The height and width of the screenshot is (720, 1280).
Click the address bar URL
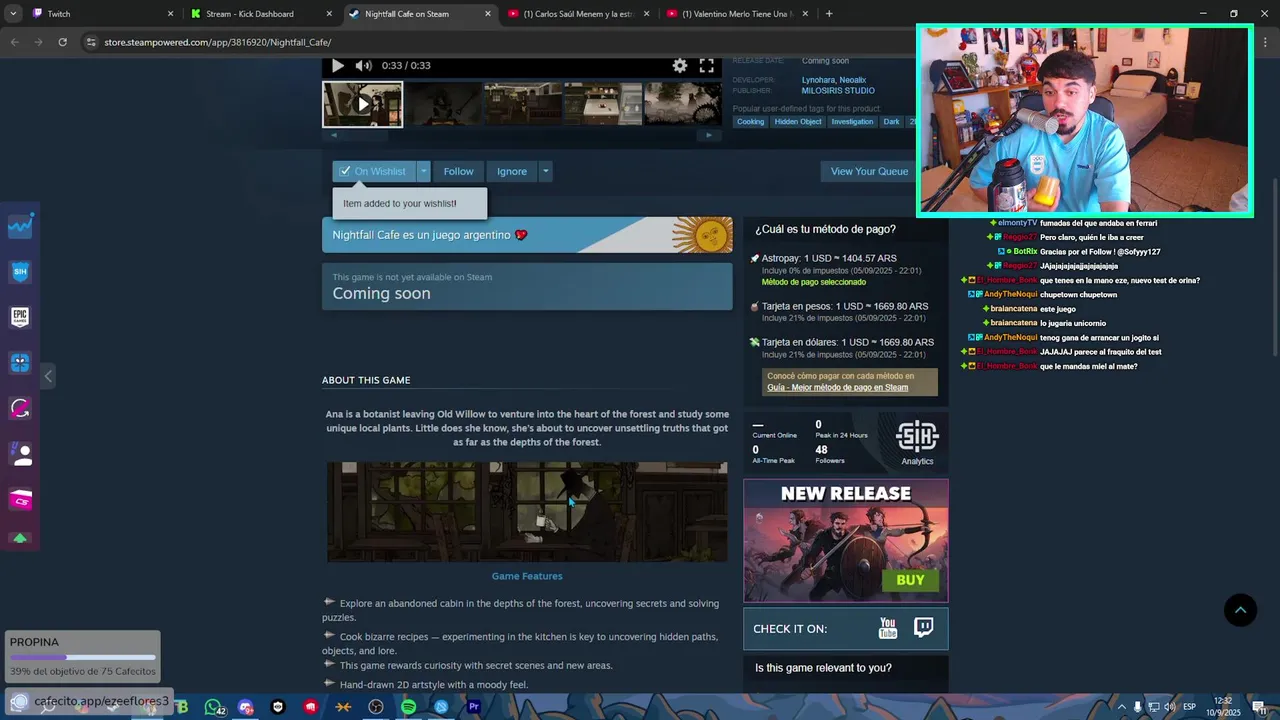pyautogui.click(x=218, y=42)
